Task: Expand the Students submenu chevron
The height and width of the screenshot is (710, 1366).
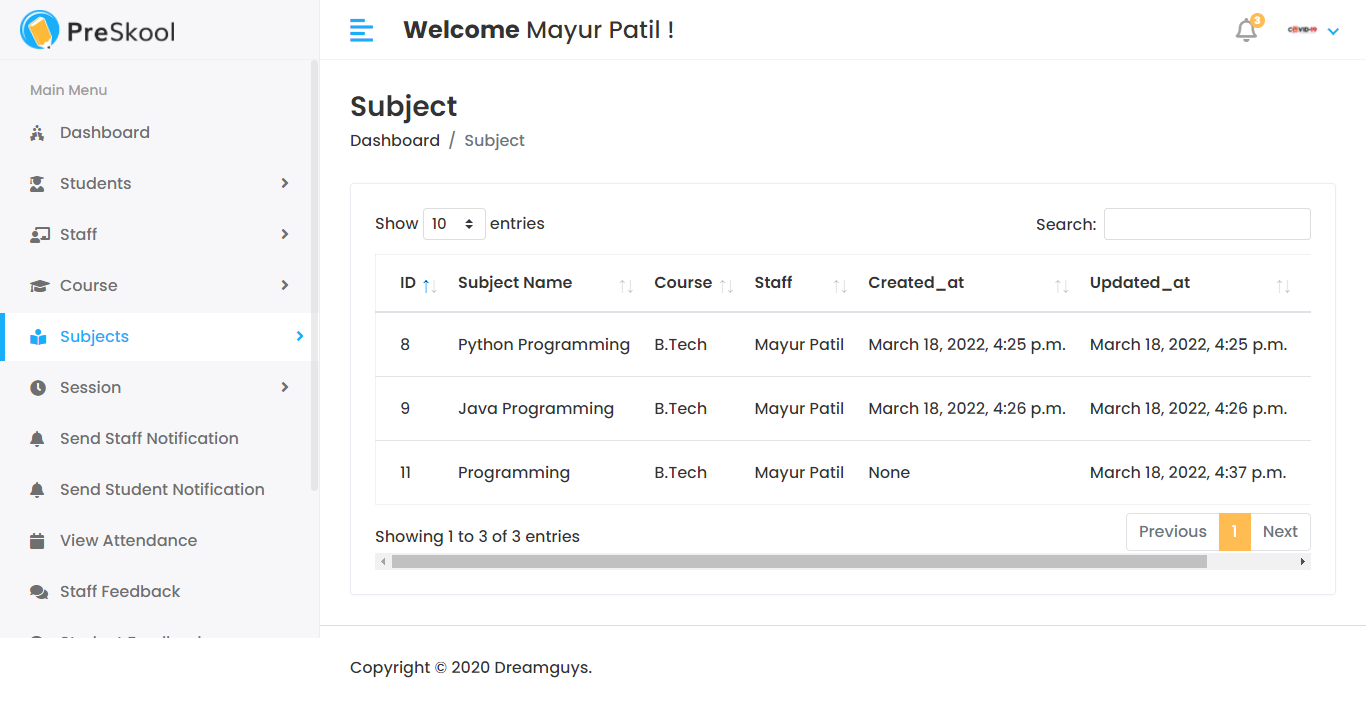Action: tap(285, 183)
